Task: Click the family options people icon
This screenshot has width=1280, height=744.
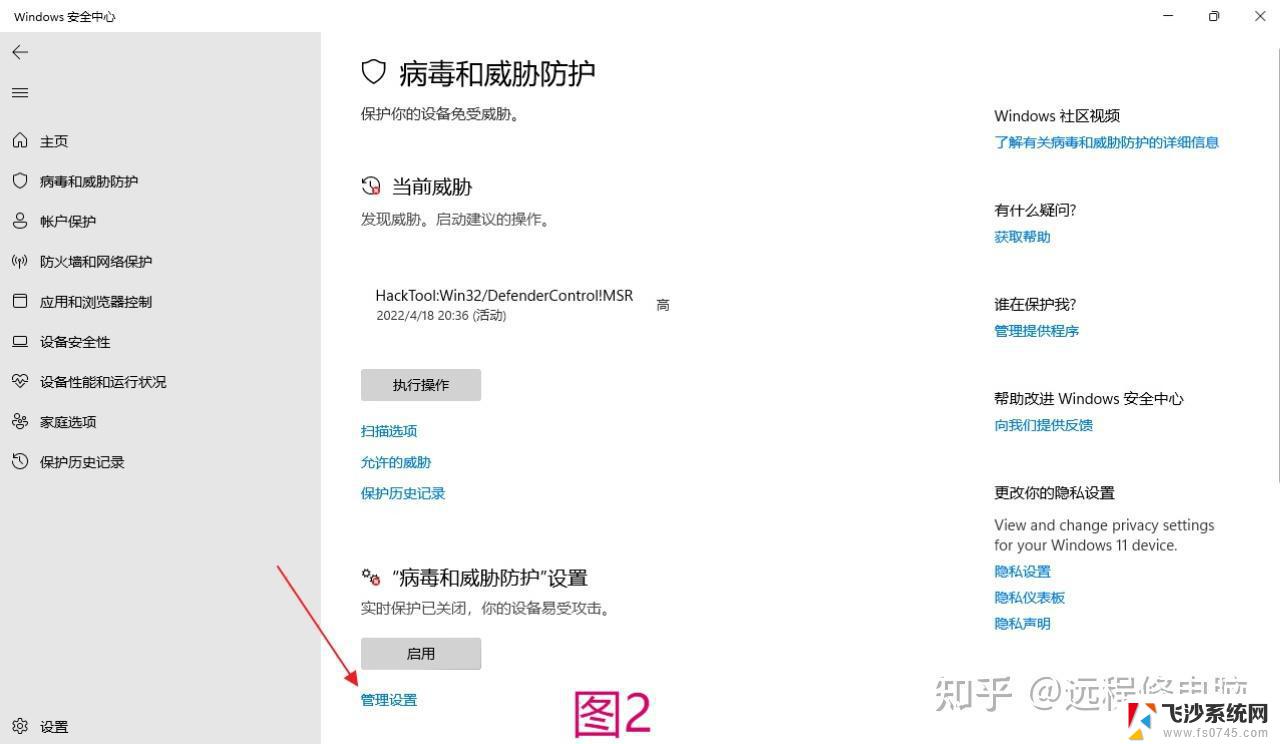Action: pyautogui.click(x=20, y=421)
